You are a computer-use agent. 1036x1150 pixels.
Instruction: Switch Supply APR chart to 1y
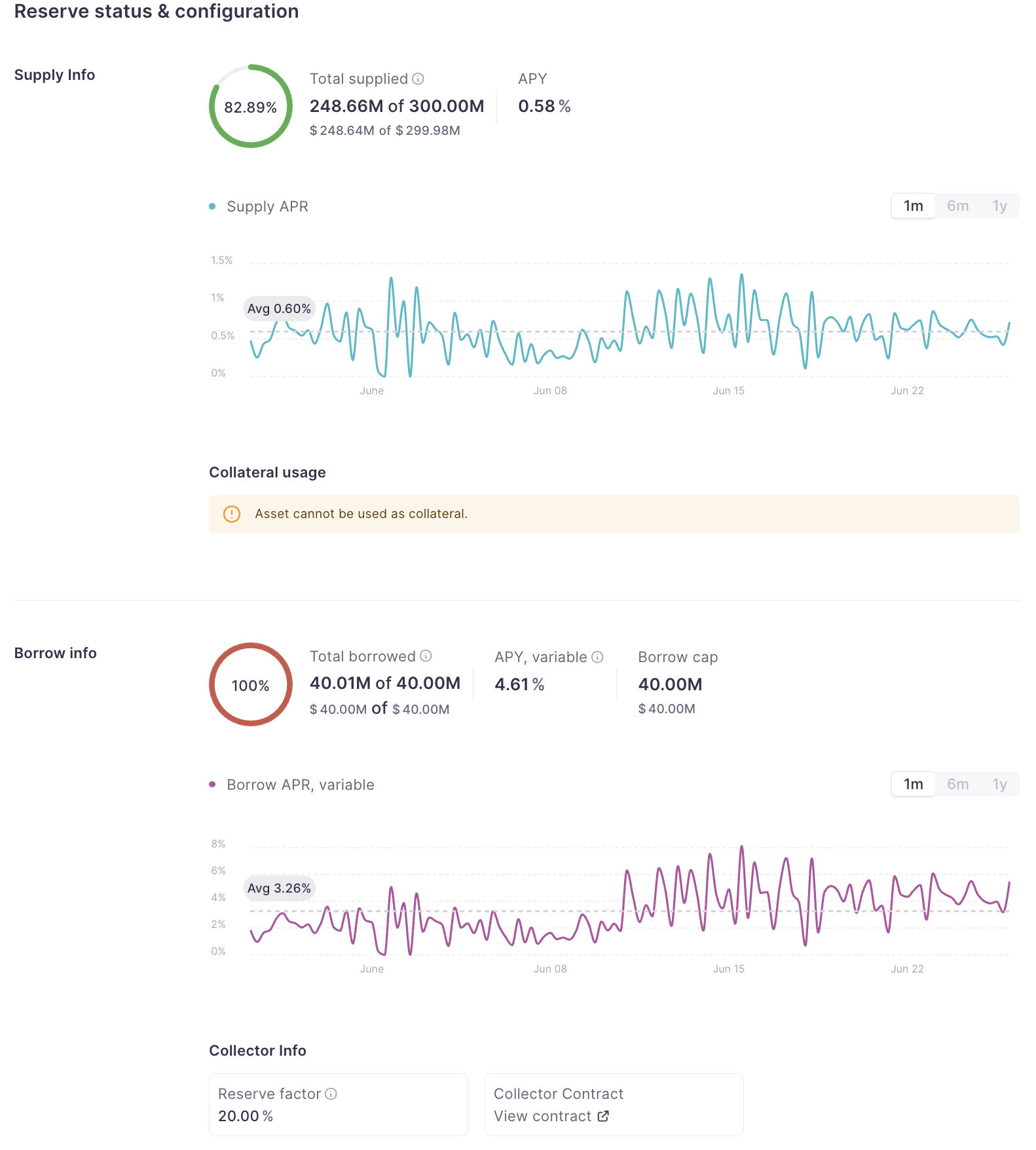click(999, 206)
